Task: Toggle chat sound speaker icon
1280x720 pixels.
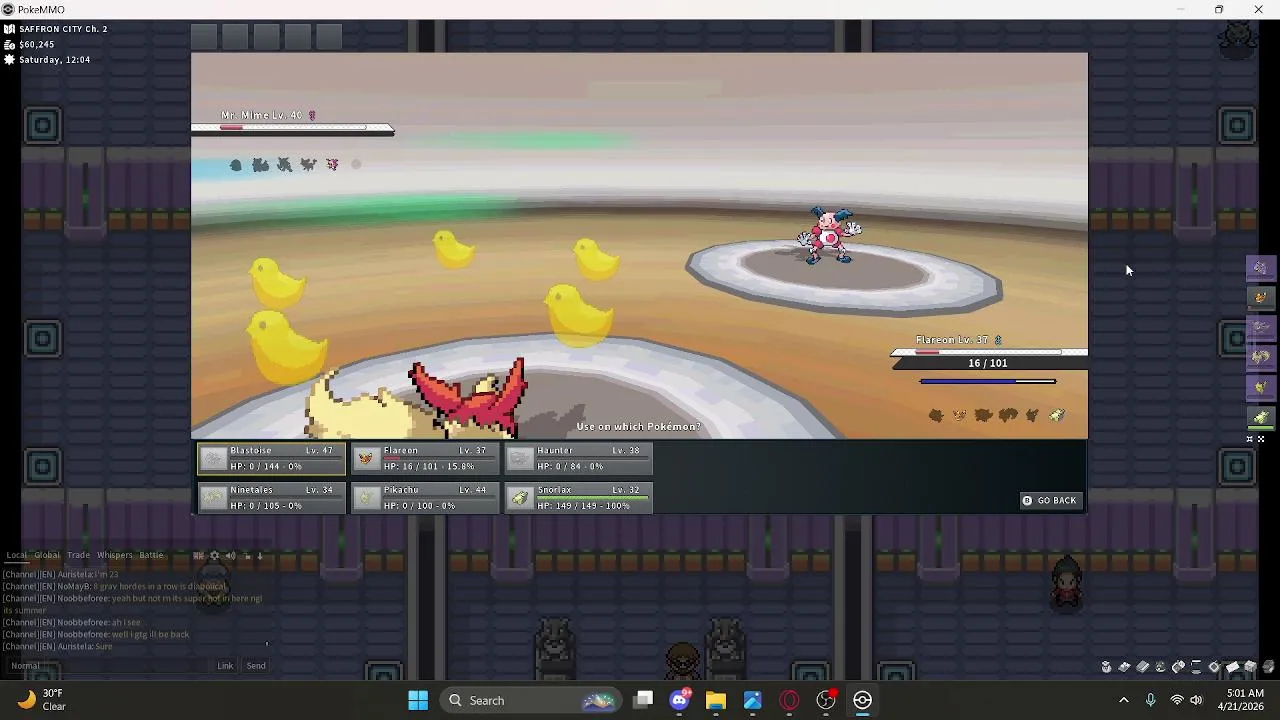Action: [230, 555]
